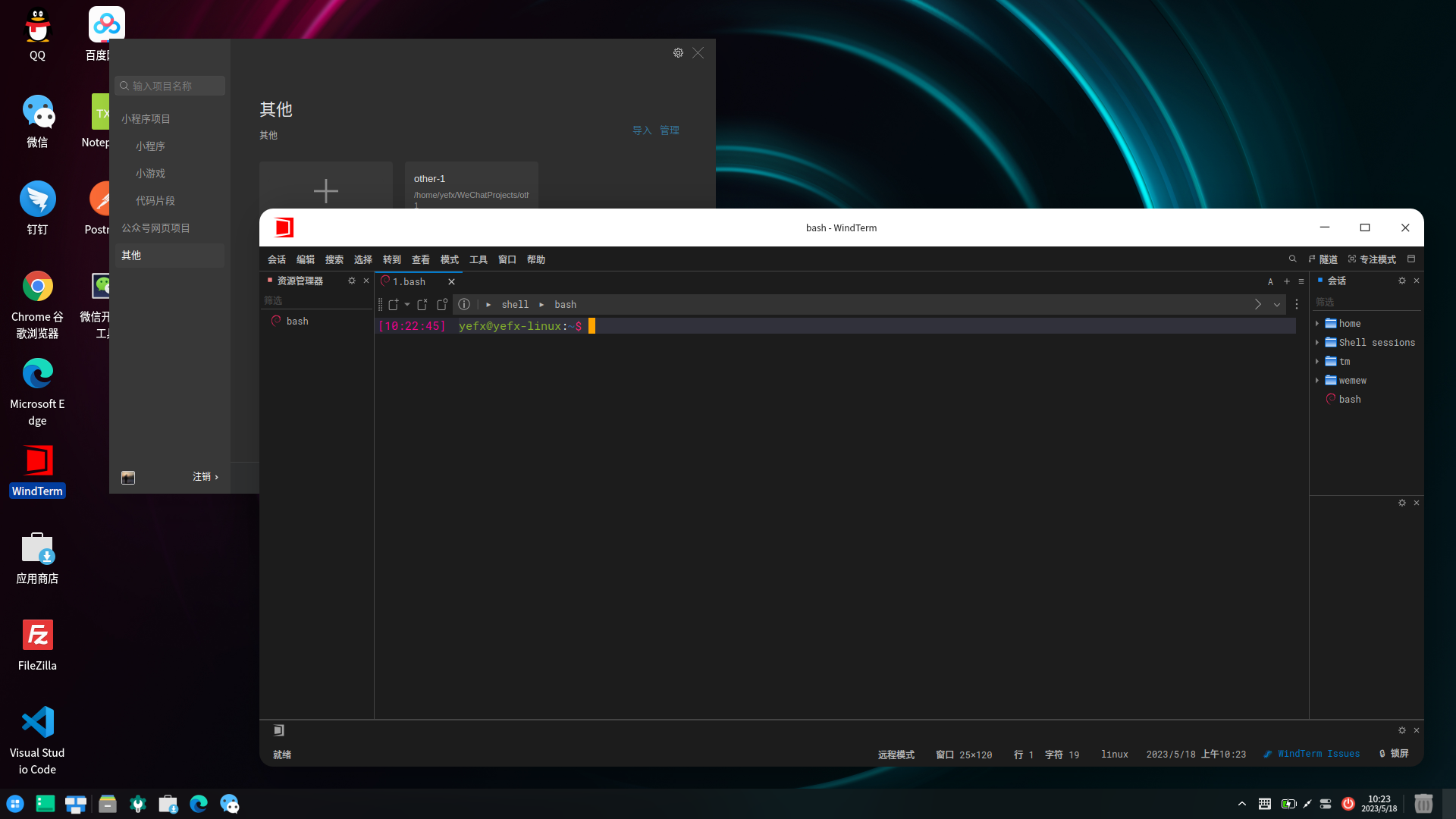Screen dimensions: 1456x819
Task: Switch to the 1.bash tab
Action: 409,281
